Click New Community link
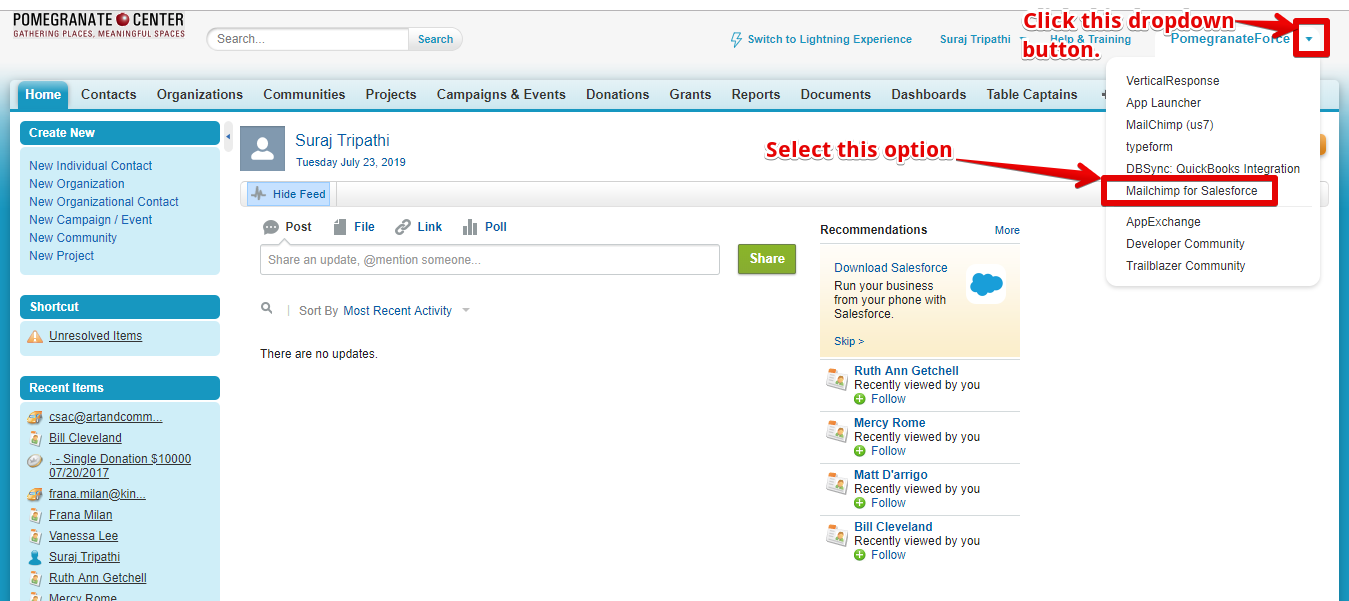 coord(73,238)
